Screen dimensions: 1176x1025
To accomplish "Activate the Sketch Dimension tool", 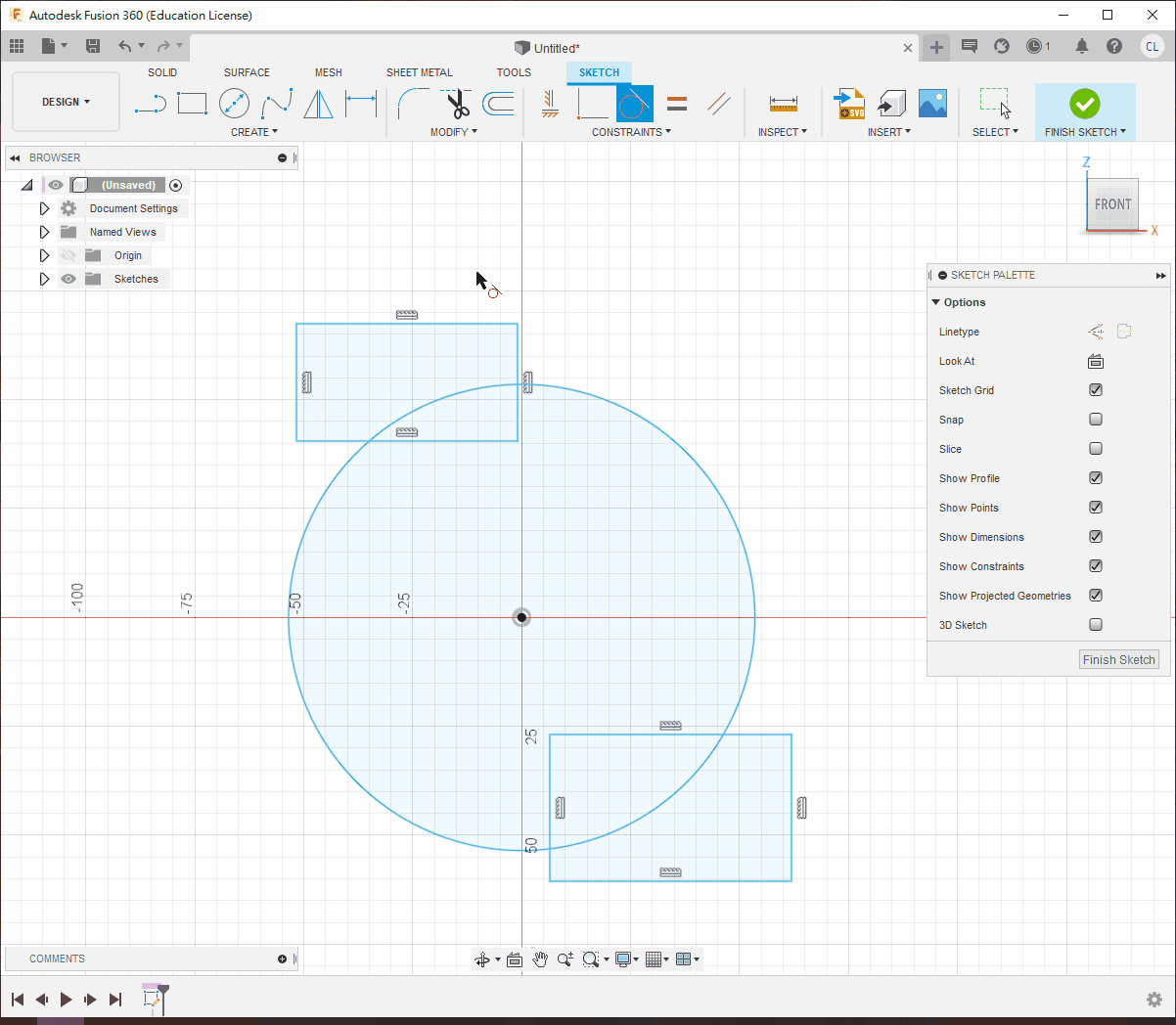I will (361, 103).
